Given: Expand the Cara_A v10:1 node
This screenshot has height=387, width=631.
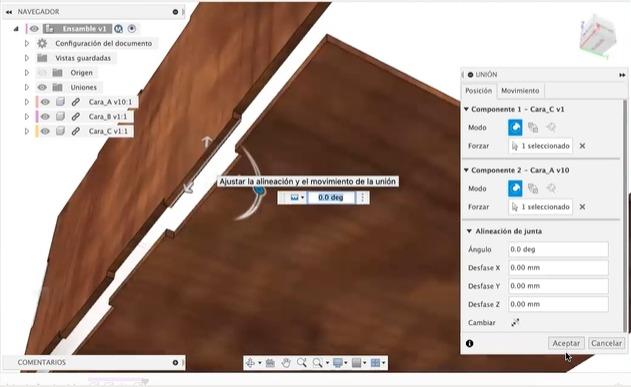Looking at the screenshot, I should click(27, 102).
